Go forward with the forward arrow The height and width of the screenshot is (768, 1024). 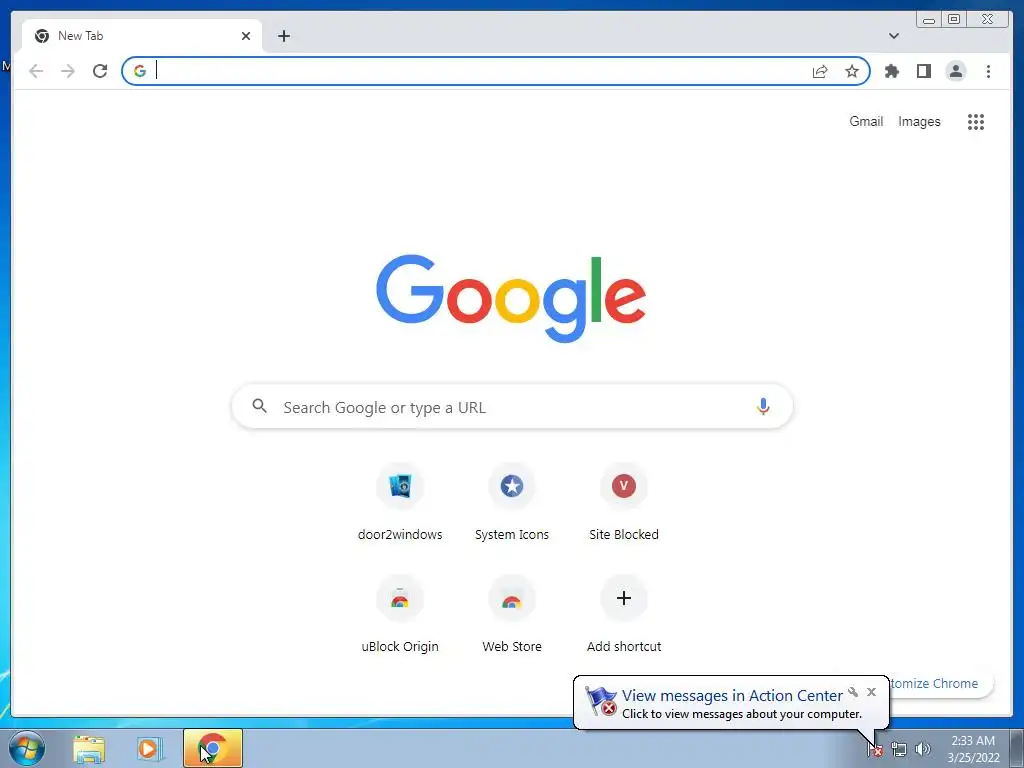click(68, 71)
